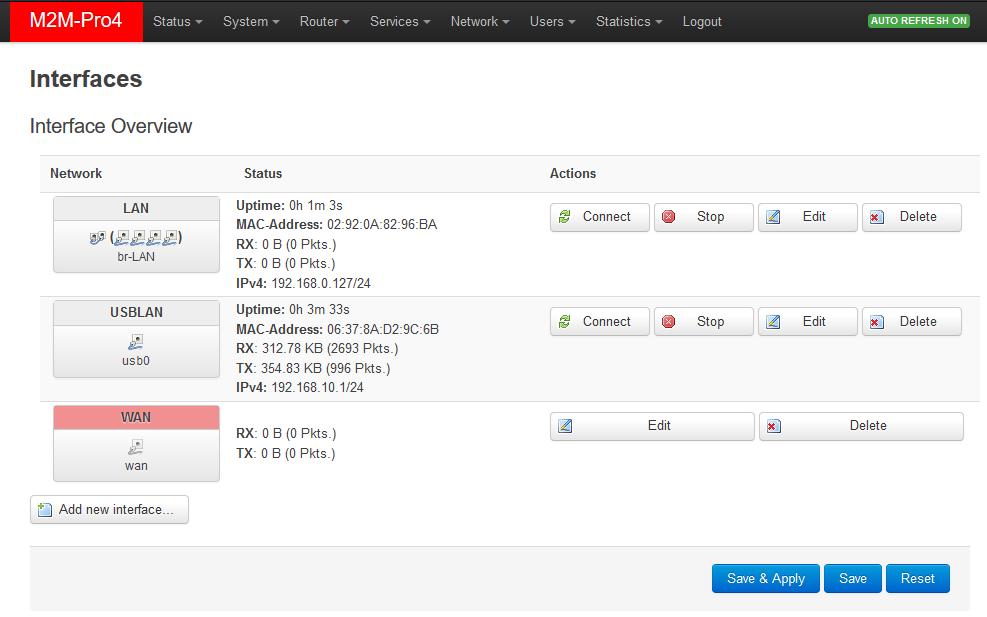Click the bridge icon above br-LAN
Viewport: 987px width, 617px height.
click(x=97, y=238)
